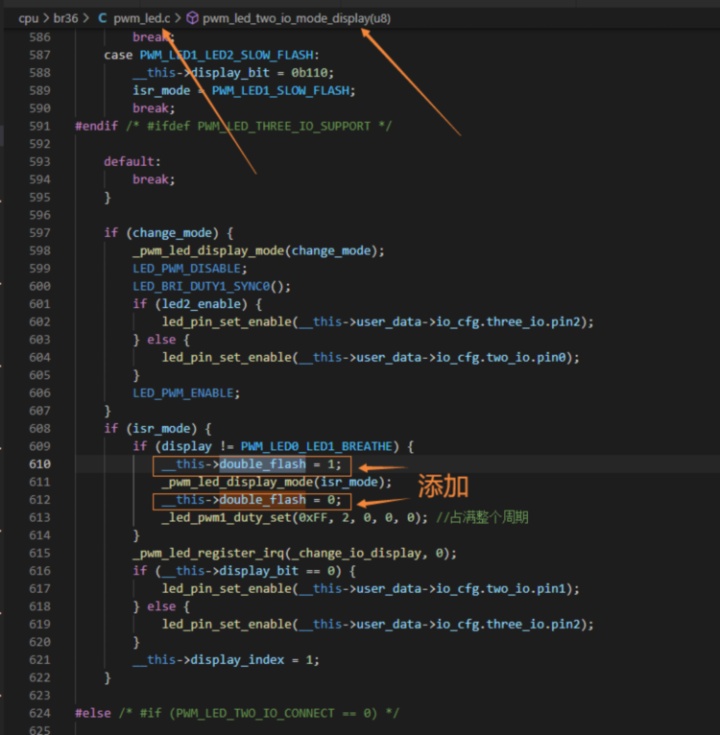Click line number 587 in gutter
Screen dimensions: 720x735
click(40, 55)
